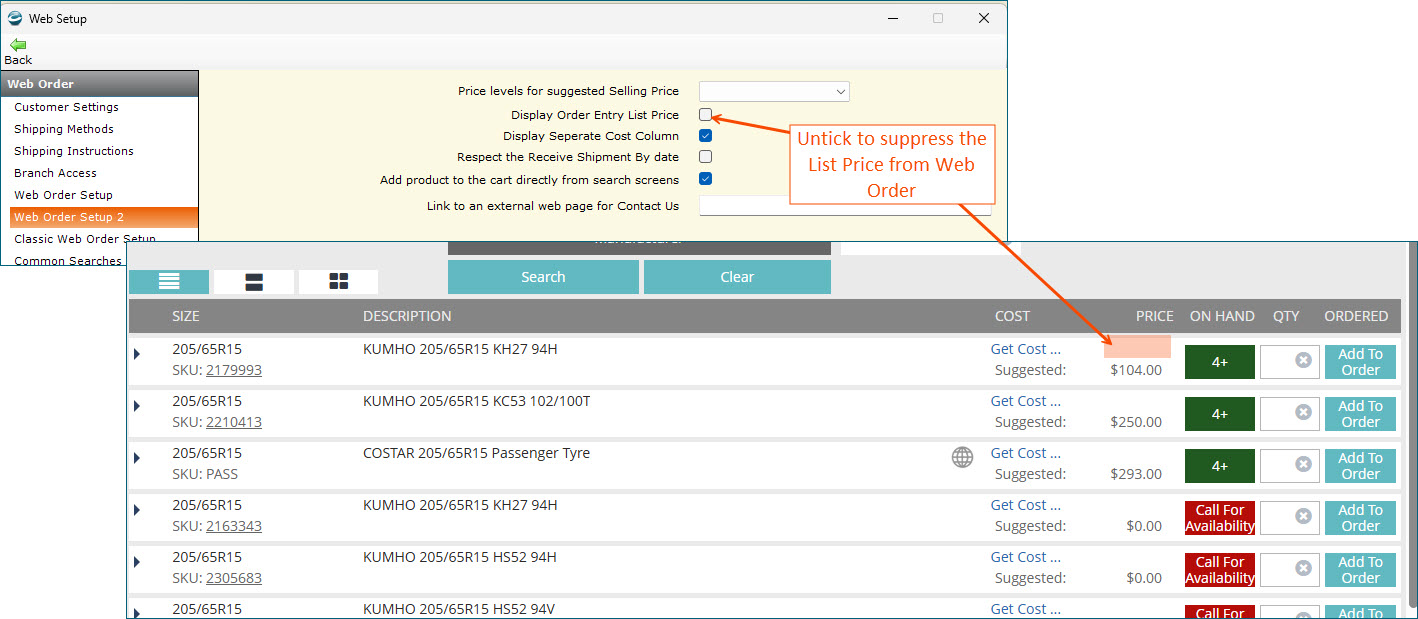Open Price levels for suggested Selling Price dropdown
Viewport: 1418px width, 619px height.
tap(774, 92)
